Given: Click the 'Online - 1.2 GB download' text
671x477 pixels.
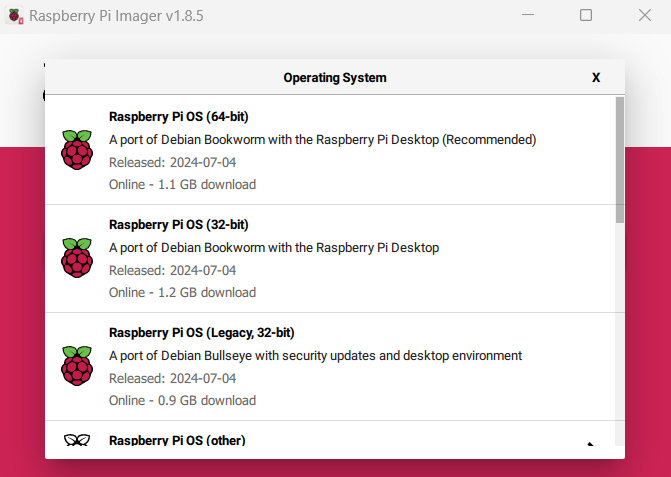Looking at the screenshot, I should [182, 293].
